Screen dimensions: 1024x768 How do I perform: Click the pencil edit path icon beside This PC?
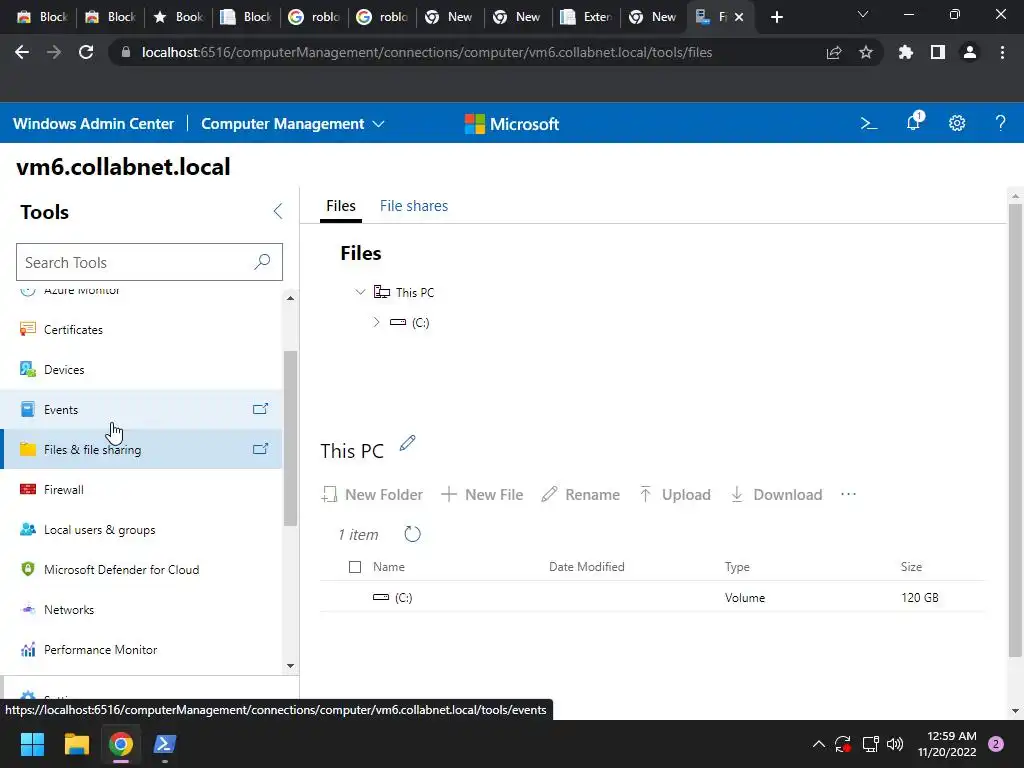point(408,443)
